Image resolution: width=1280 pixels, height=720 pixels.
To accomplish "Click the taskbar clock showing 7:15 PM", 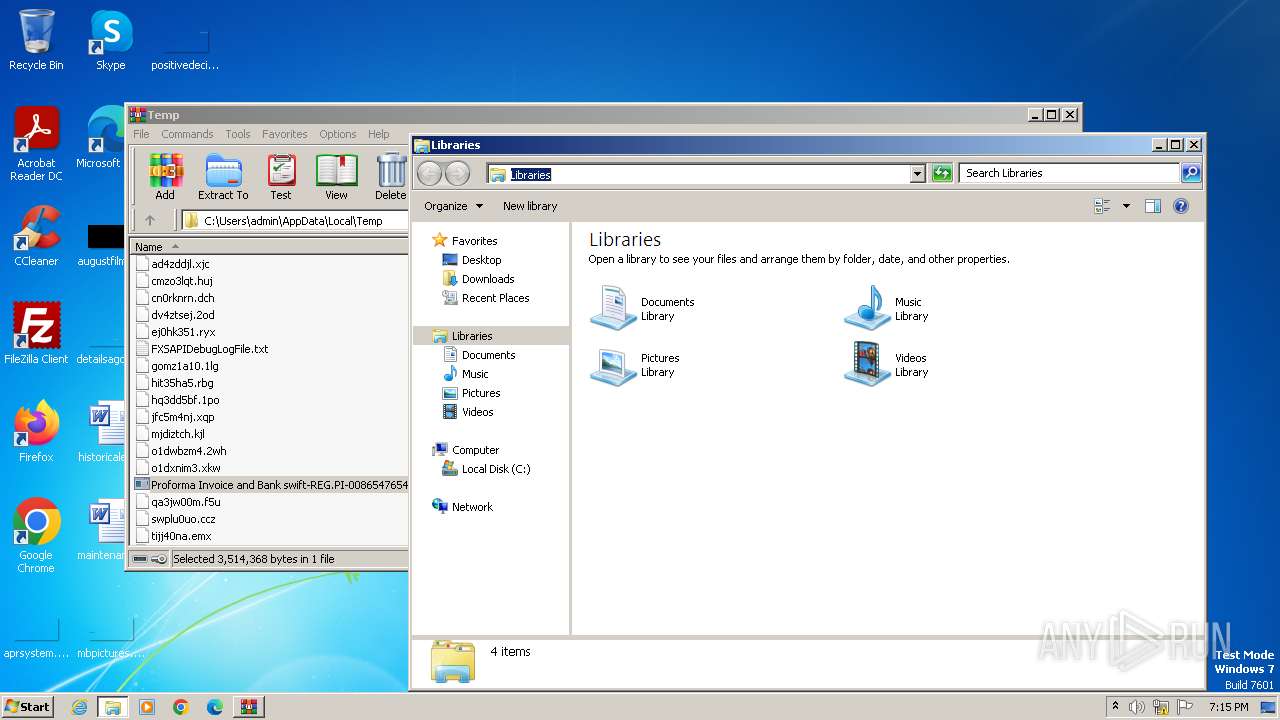I will coord(1228,707).
